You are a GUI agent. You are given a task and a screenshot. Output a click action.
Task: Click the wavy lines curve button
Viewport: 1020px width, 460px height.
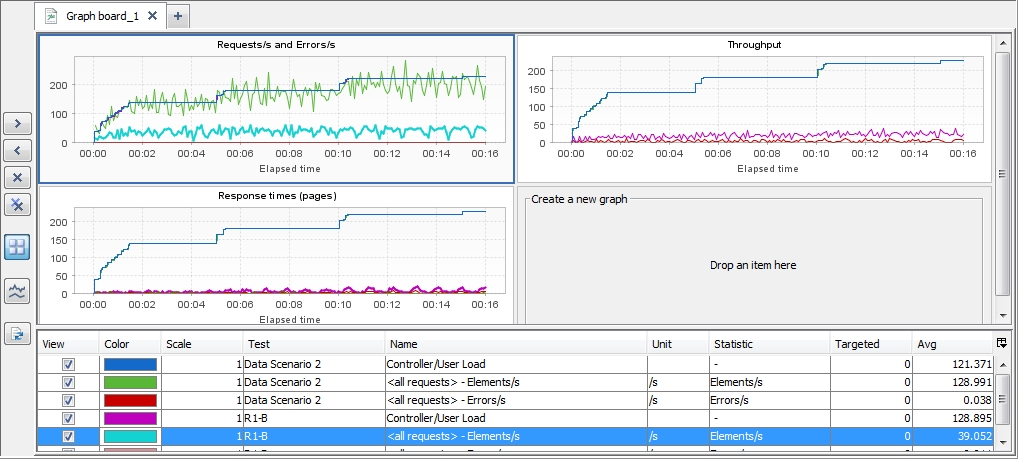tap(17, 291)
